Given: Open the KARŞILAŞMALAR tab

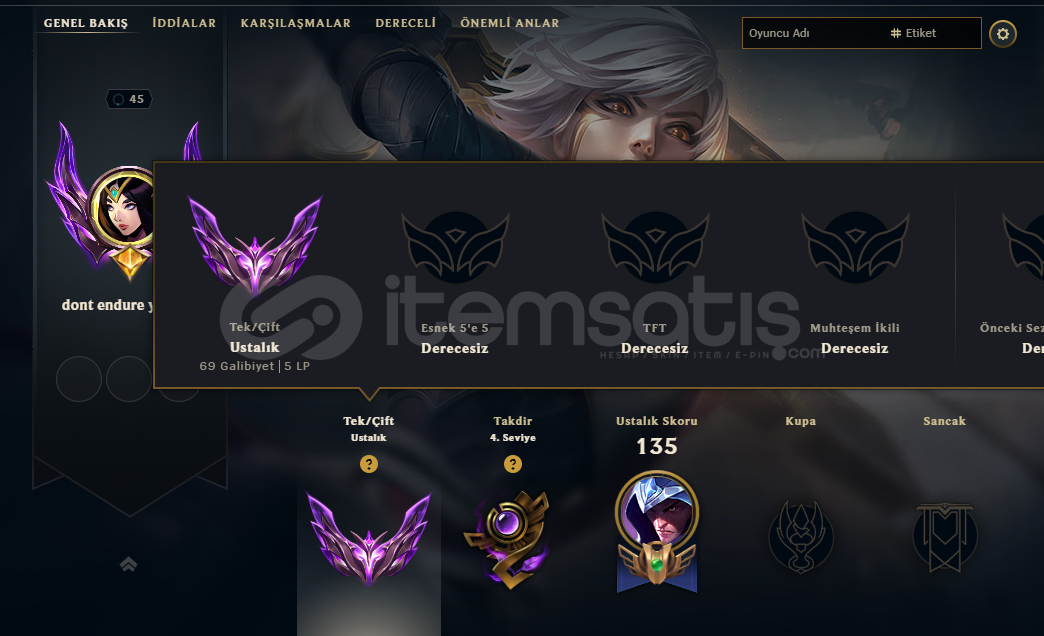Looking at the screenshot, I should pyautogui.click(x=296, y=23).
